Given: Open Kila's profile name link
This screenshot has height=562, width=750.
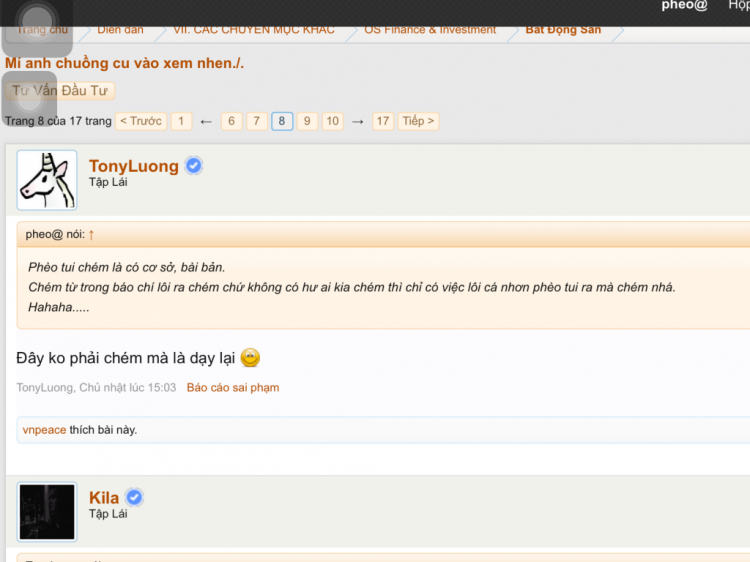Looking at the screenshot, I should [104, 498].
